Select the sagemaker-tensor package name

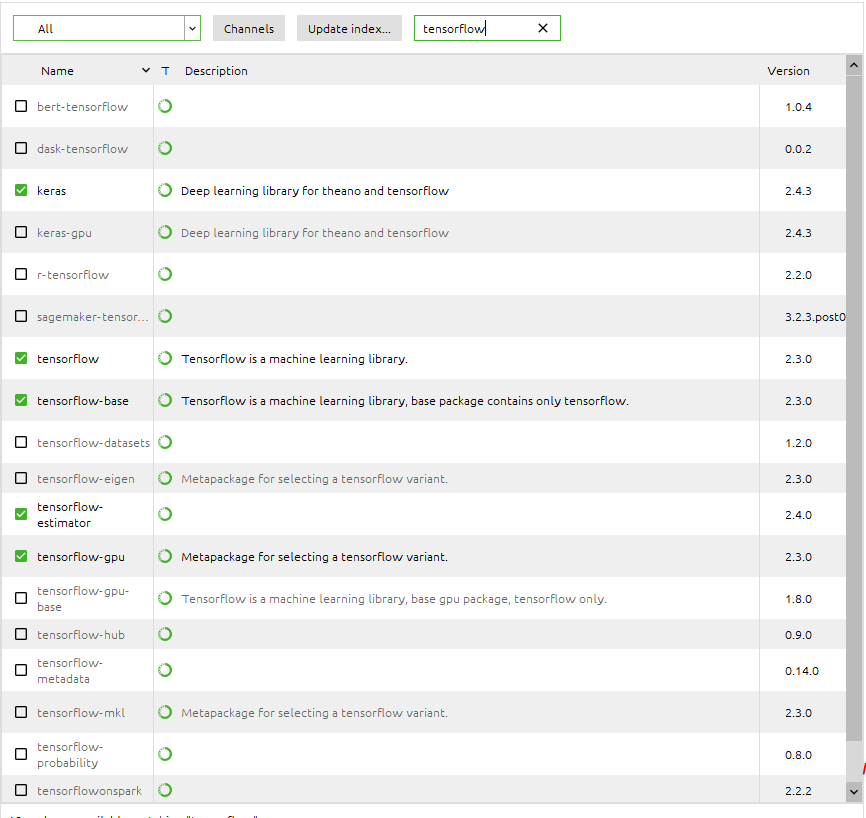[x=93, y=316]
